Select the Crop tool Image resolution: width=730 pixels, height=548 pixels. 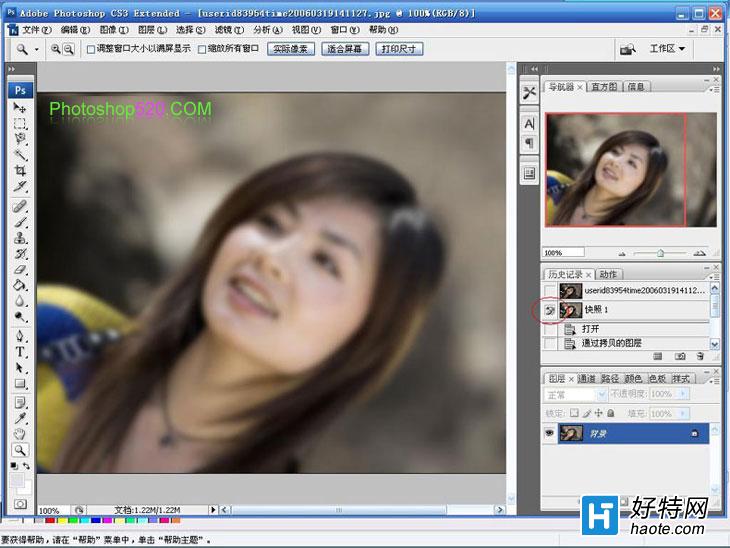click(20, 170)
